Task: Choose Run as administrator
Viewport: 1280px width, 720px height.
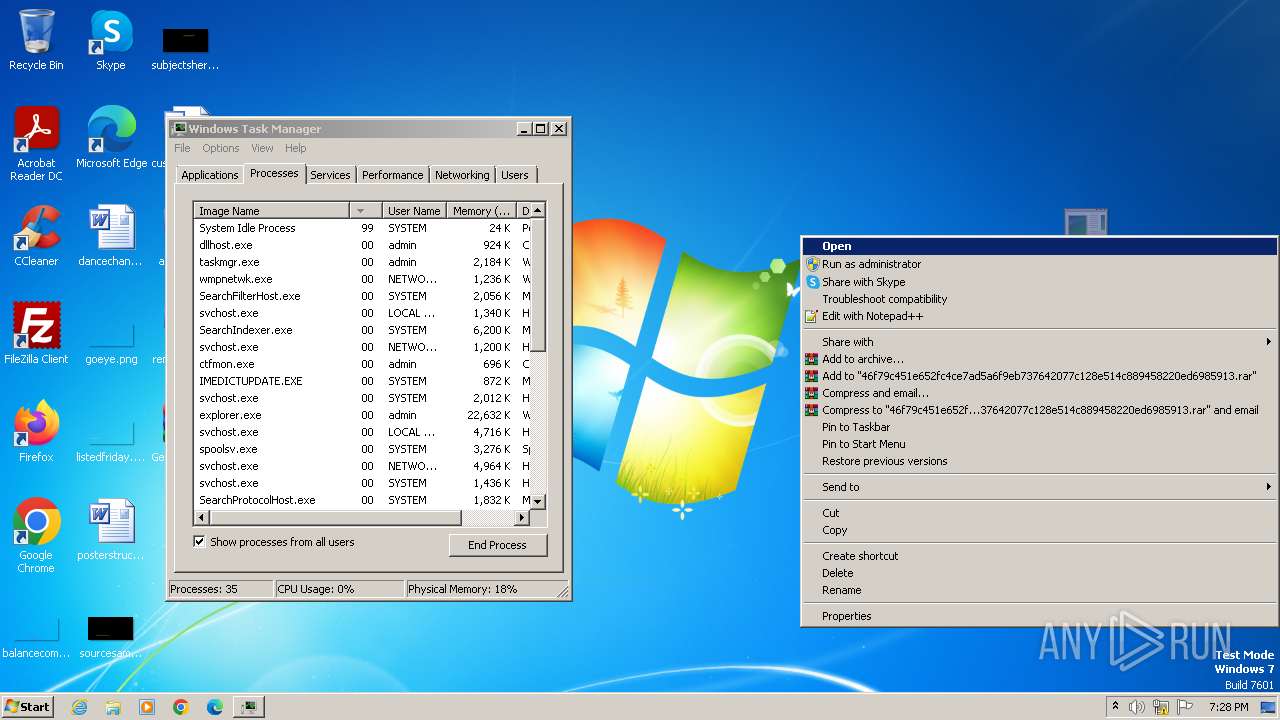Action: 1040,264
